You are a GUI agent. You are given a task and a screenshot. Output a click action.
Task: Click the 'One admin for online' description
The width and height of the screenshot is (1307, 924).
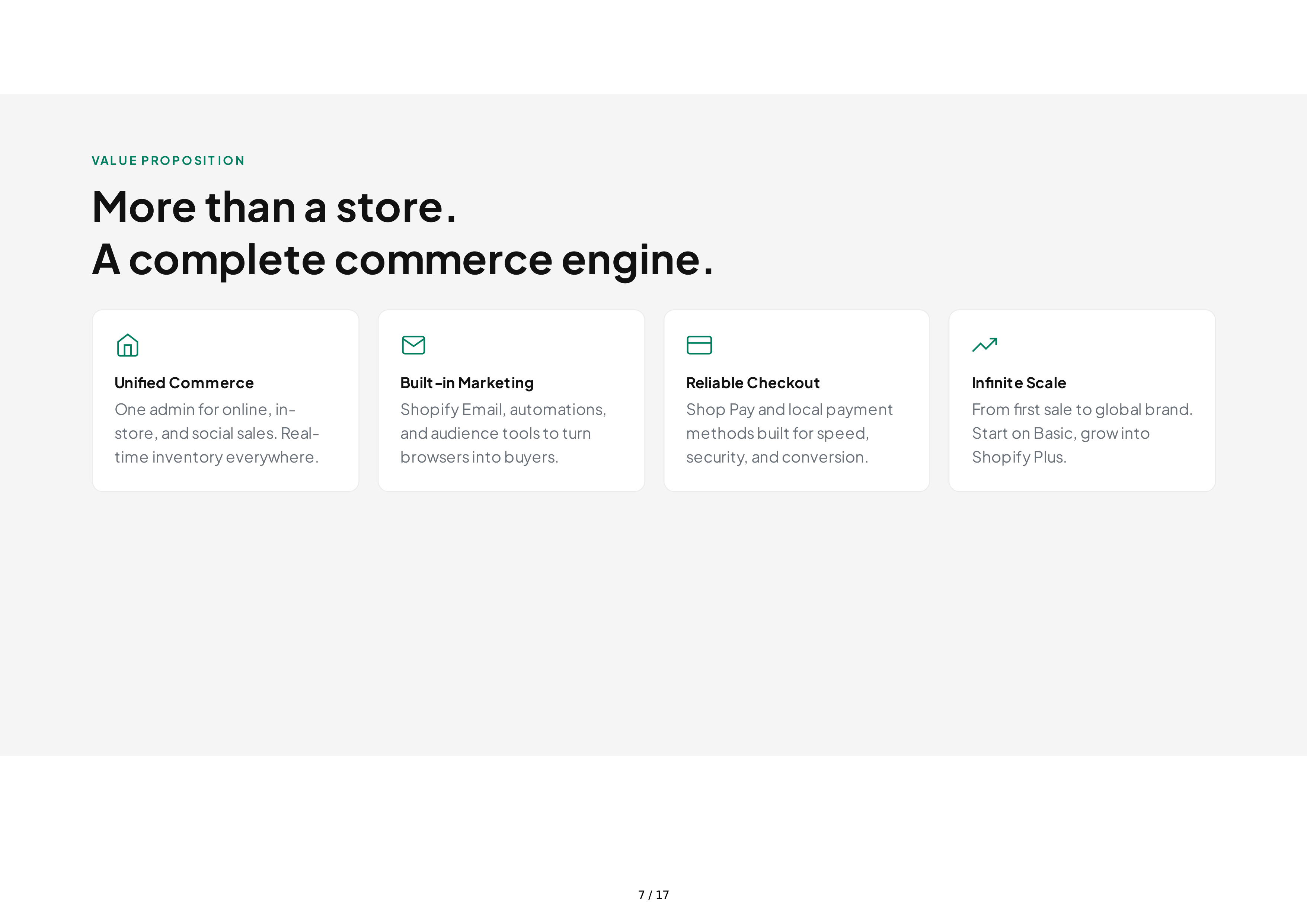coord(217,433)
